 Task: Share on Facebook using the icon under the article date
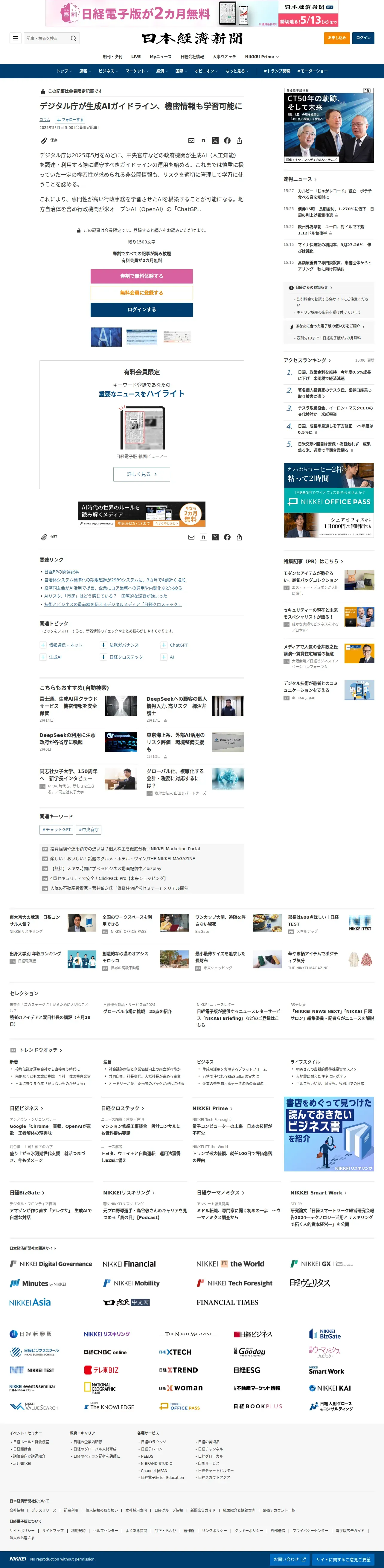pyautogui.click(x=227, y=141)
